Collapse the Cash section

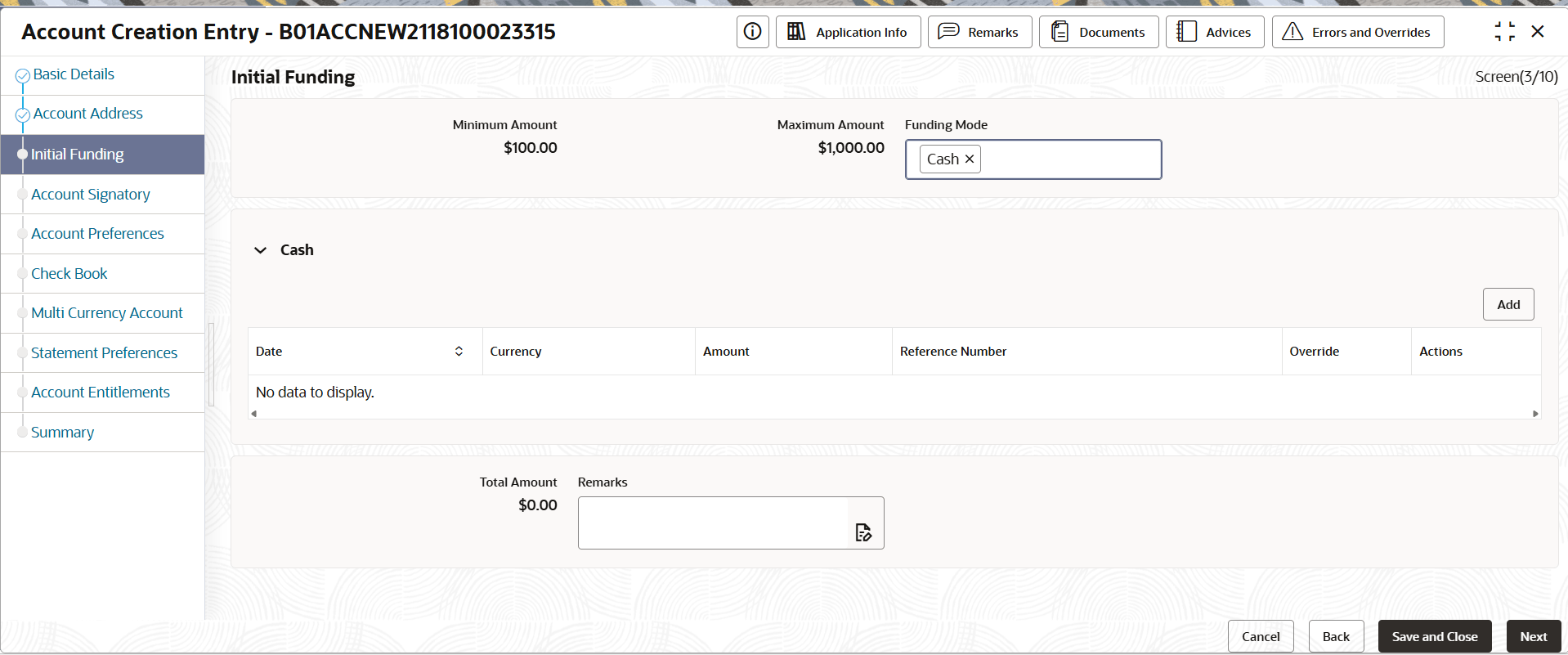coord(261,250)
